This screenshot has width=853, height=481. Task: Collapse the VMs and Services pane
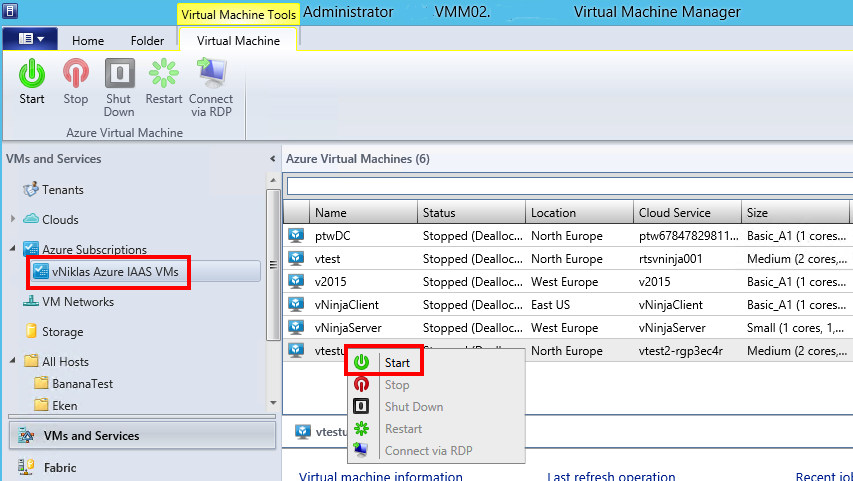(x=273, y=159)
